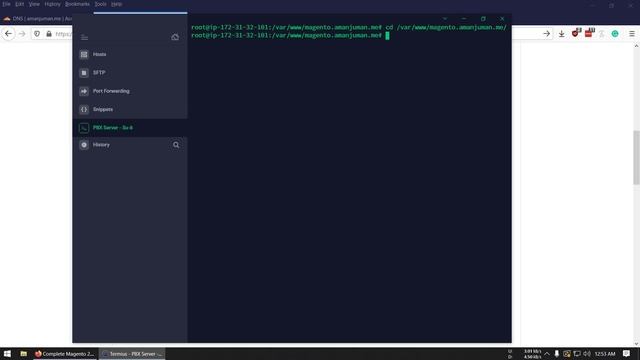
Task: Open File Explorer from taskbar
Action: 24,354
